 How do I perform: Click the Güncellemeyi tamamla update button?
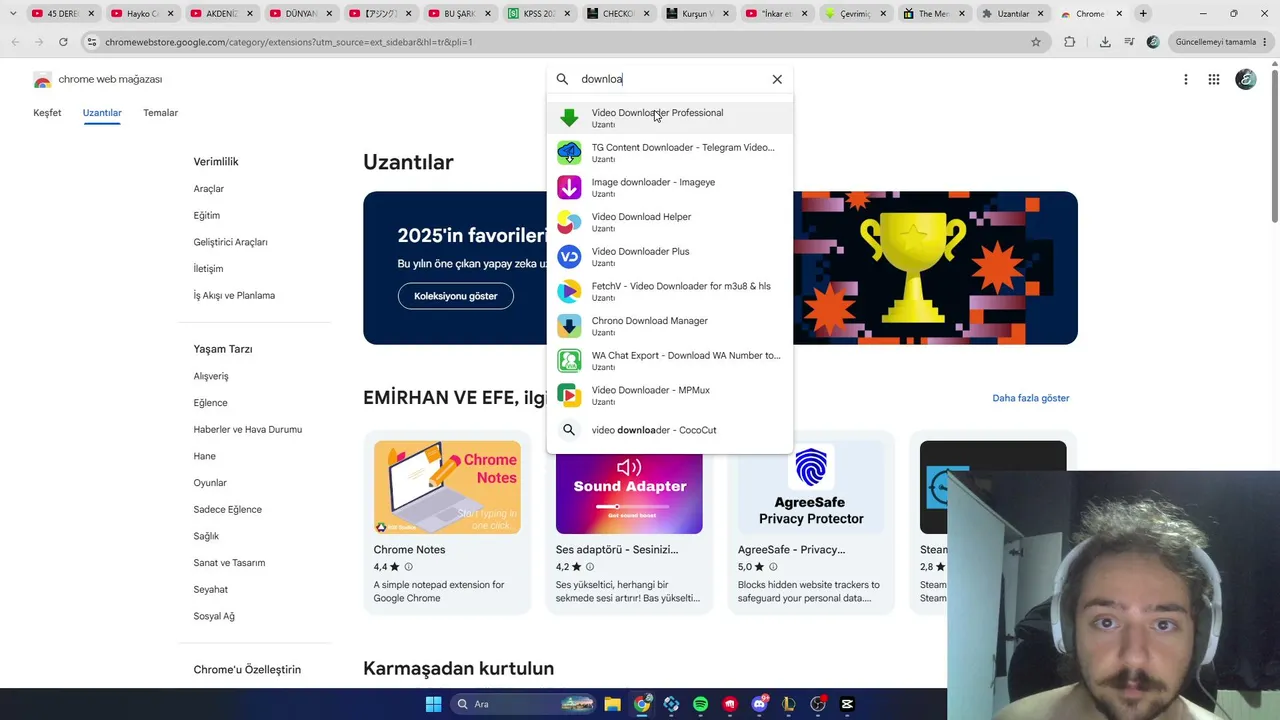(1215, 42)
